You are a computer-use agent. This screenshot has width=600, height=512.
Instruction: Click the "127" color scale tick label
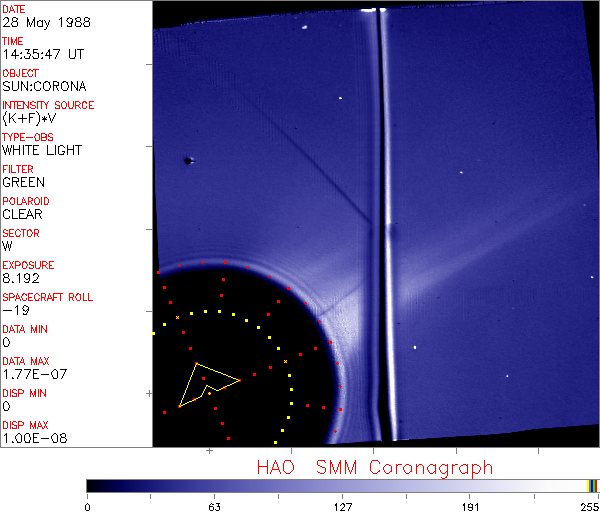pos(342,507)
